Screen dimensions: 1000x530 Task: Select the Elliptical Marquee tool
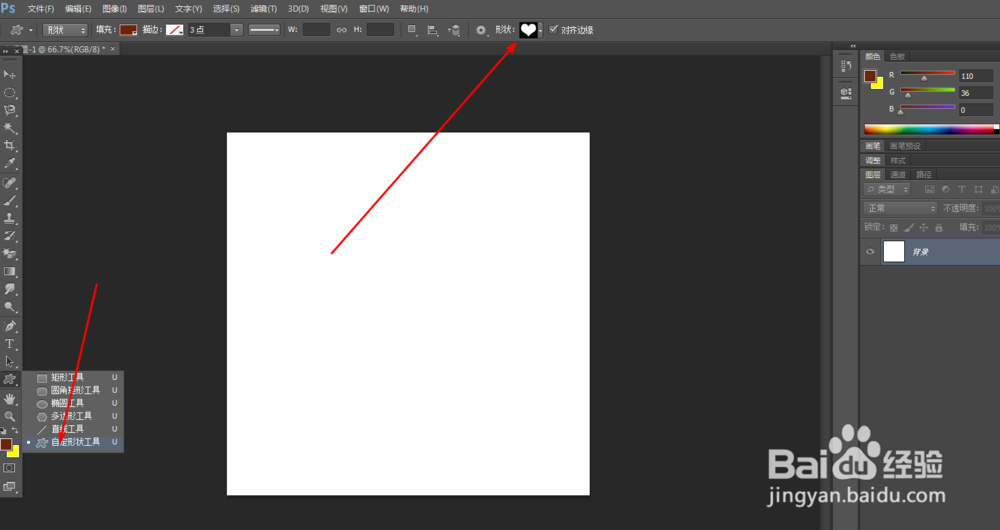[10, 92]
